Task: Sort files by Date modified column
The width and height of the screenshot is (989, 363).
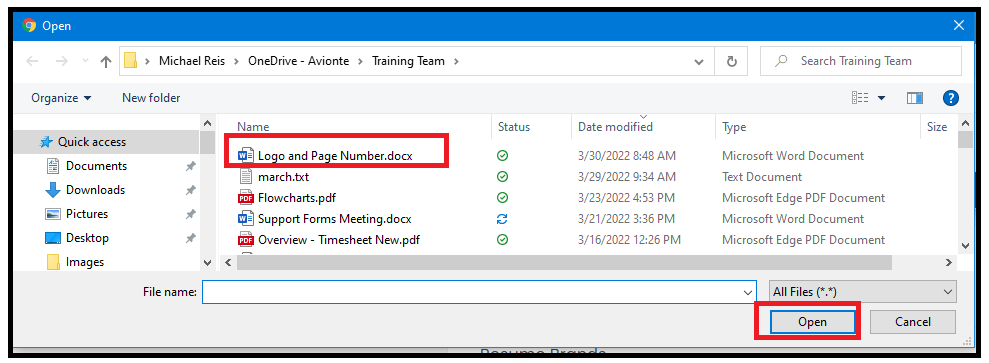Action: [x=615, y=127]
